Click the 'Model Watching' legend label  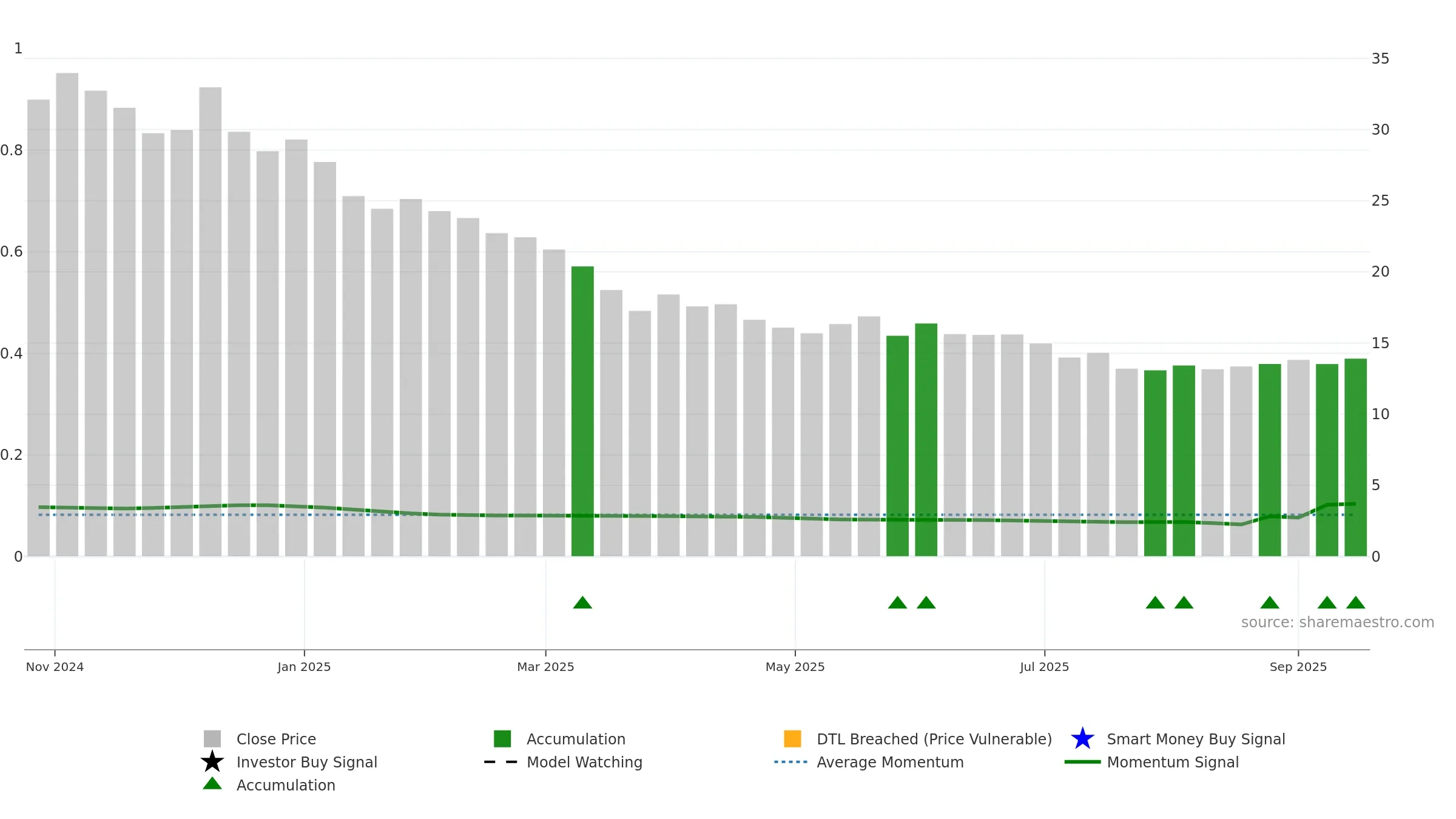pos(584,763)
